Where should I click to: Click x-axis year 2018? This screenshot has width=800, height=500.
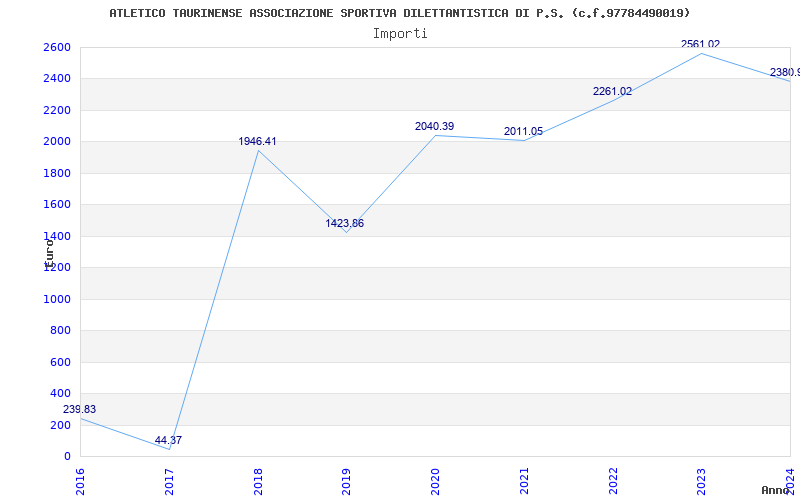[x=258, y=481]
